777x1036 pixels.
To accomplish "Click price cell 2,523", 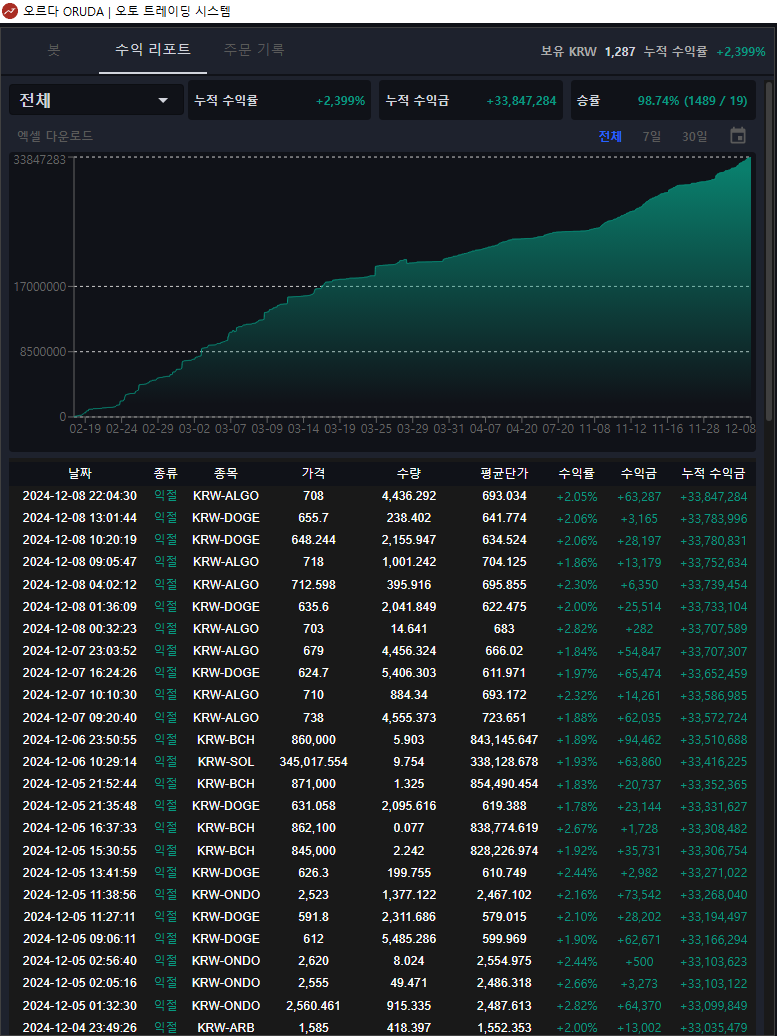I will (x=313, y=895).
